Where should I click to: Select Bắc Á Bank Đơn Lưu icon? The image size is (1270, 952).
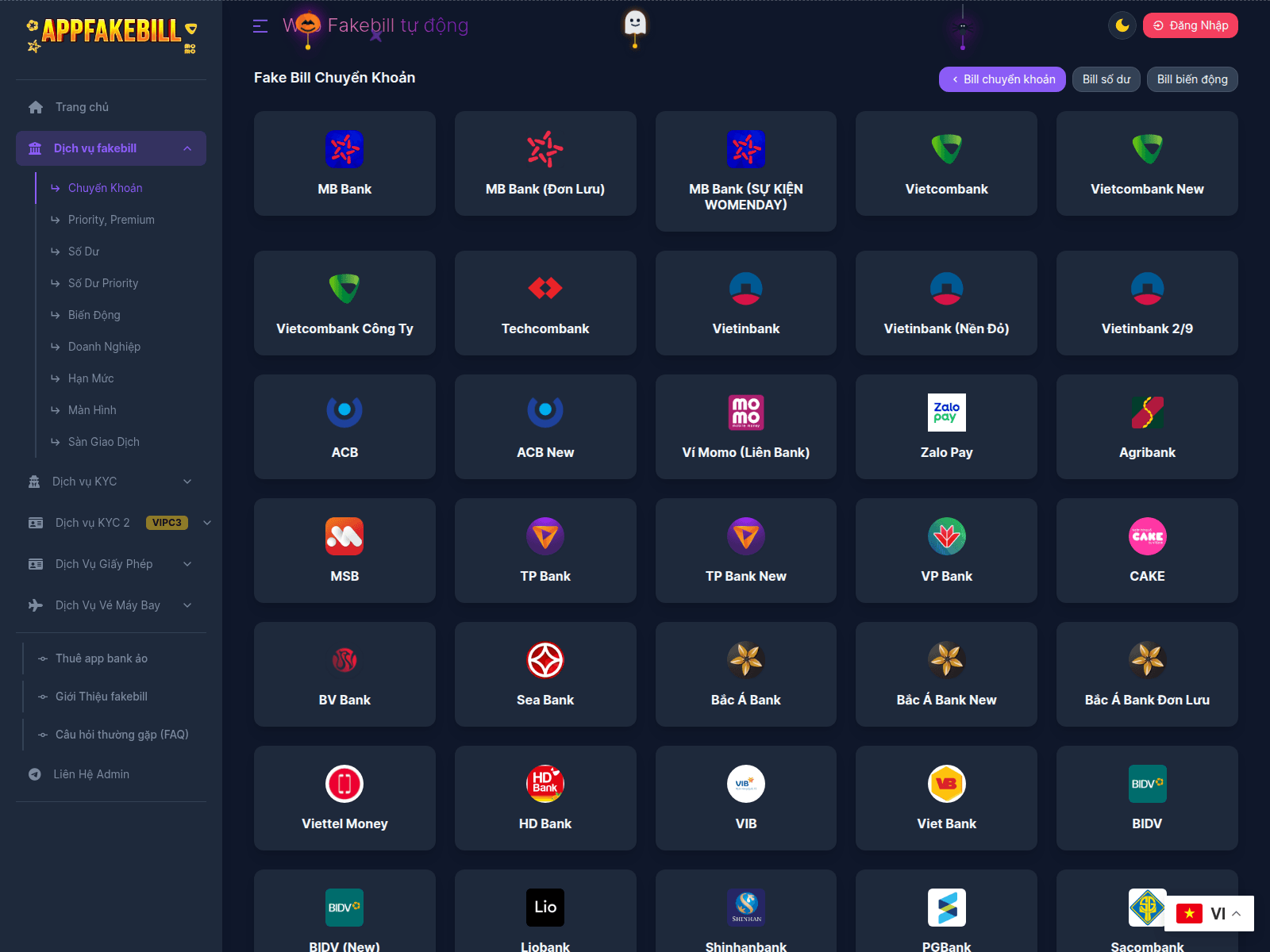1147,660
